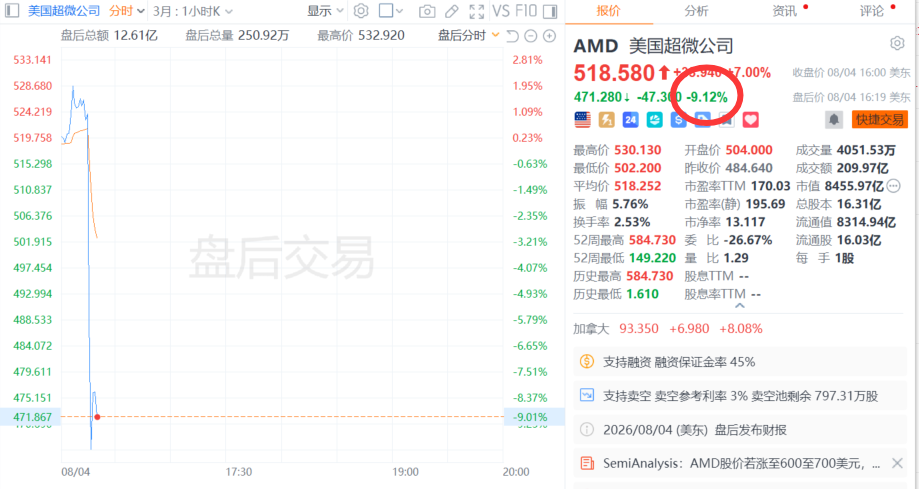
Task: Zoom in chart with the plus circle icon
Action: click(x=549, y=36)
